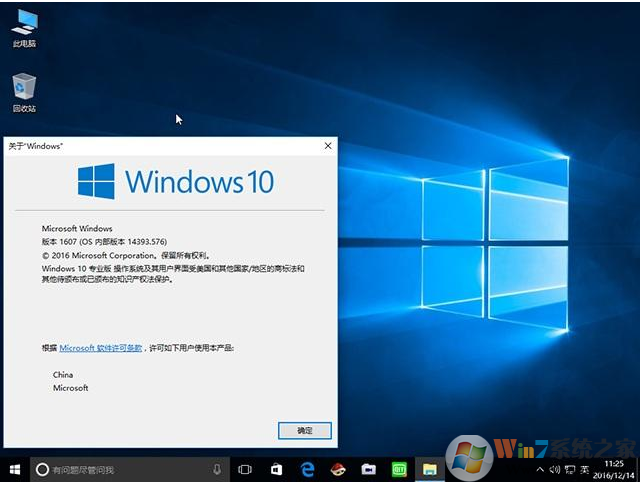
Task: Close the 关于 Windows dialog
Action: click(x=327, y=146)
